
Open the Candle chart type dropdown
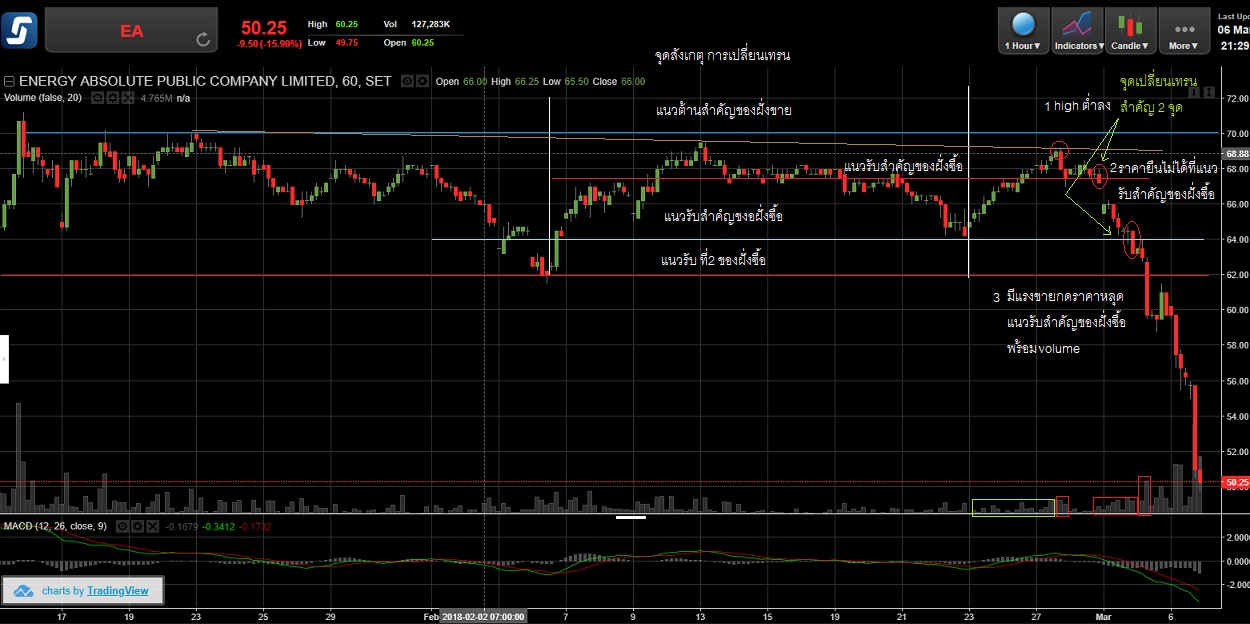[1131, 30]
